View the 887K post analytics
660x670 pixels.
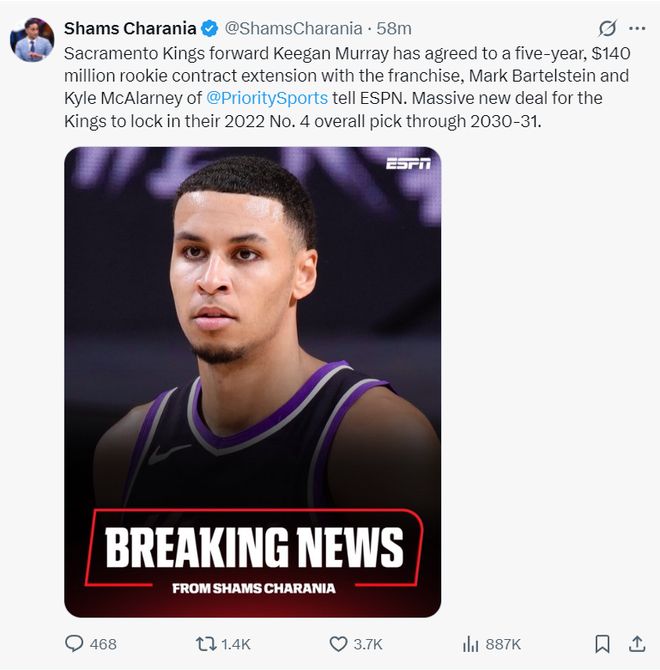click(491, 644)
